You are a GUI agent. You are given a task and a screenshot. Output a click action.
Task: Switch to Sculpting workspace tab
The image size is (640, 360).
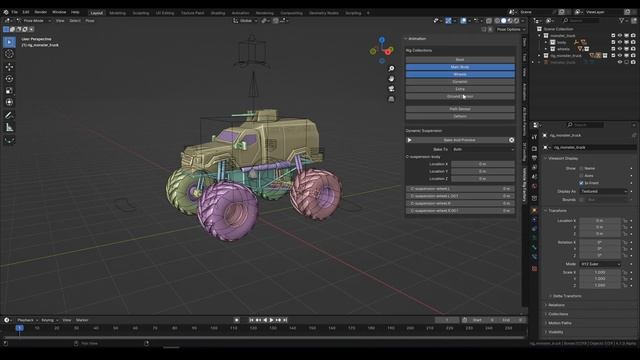[x=141, y=13]
